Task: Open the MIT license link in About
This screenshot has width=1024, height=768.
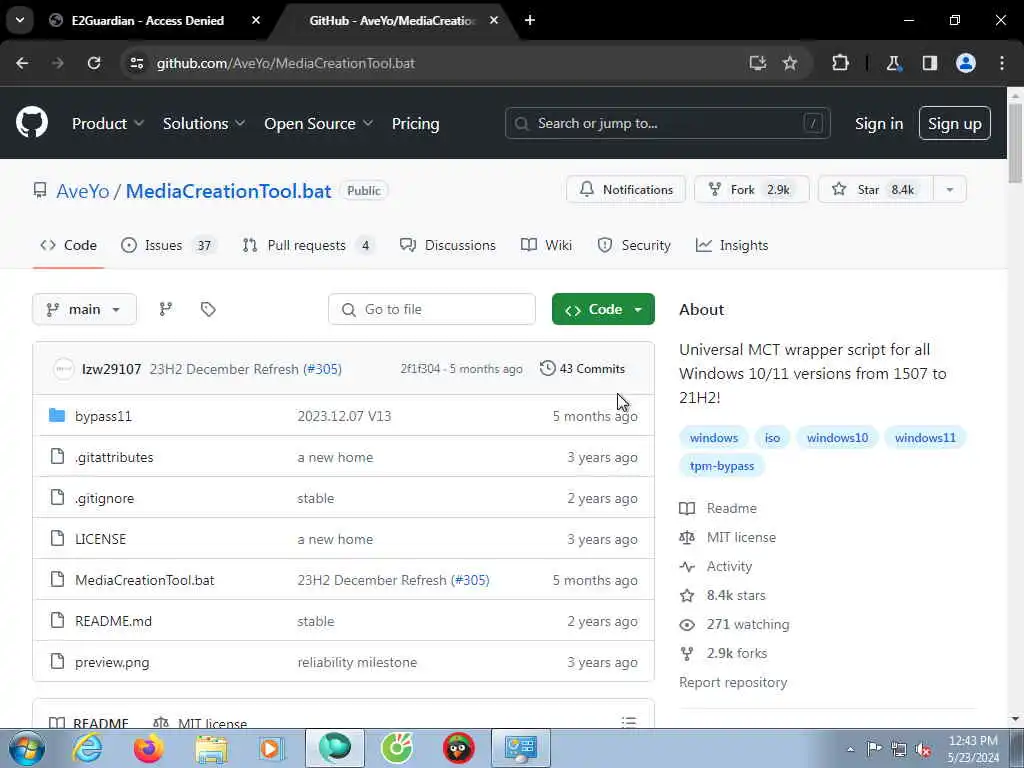Action: coord(741,537)
